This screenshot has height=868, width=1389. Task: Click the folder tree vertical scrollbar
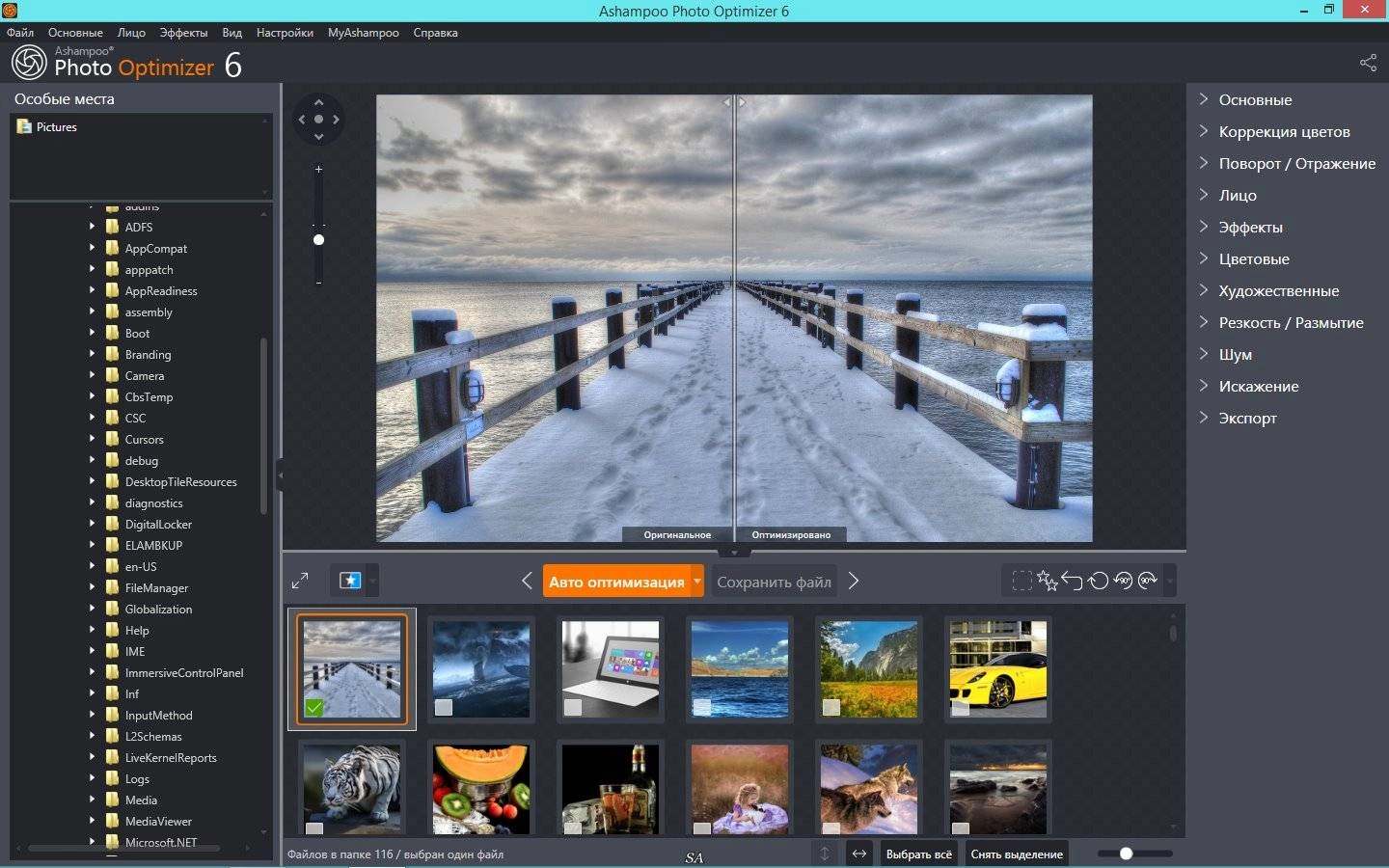pyautogui.click(x=263, y=425)
